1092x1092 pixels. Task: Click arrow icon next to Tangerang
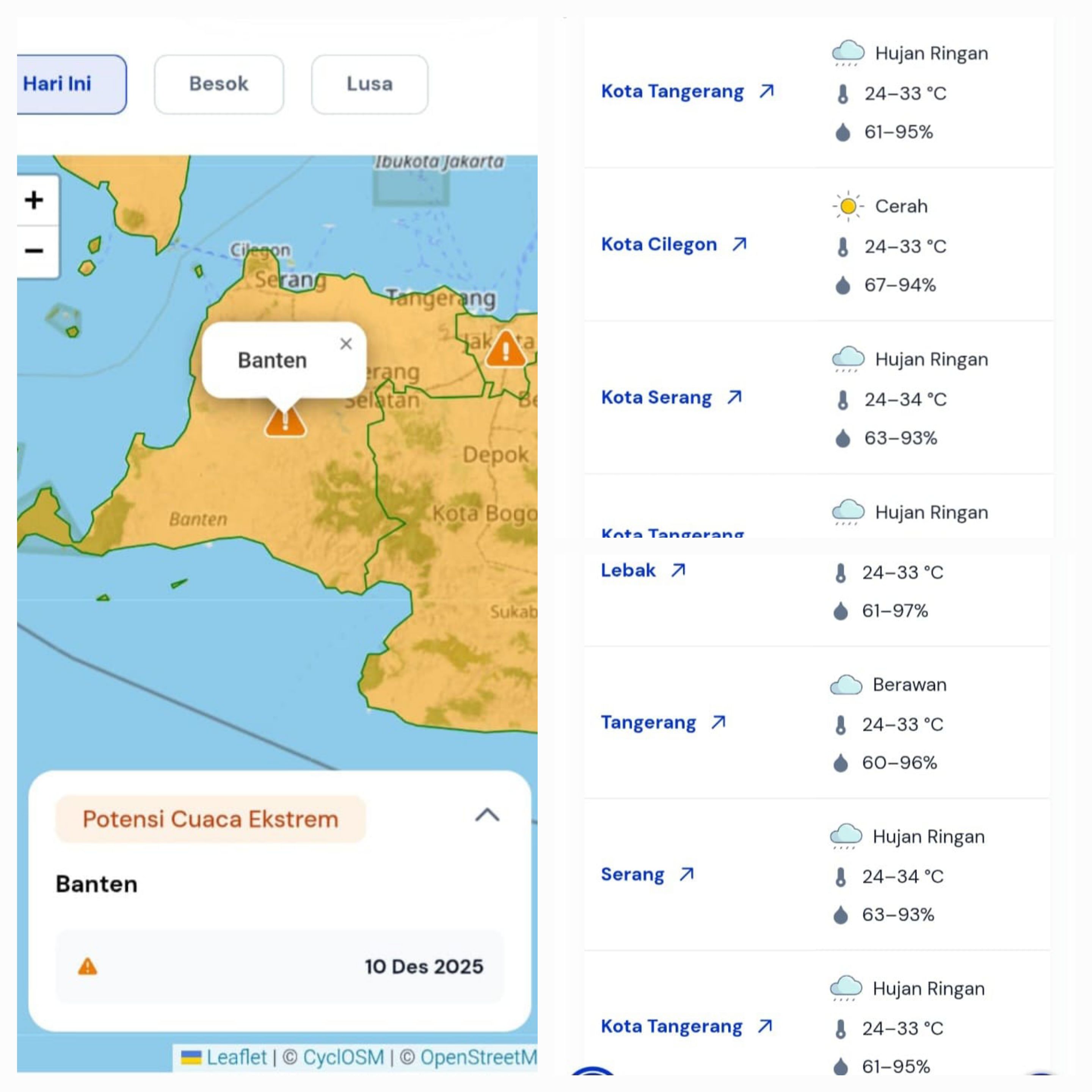click(x=719, y=722)
